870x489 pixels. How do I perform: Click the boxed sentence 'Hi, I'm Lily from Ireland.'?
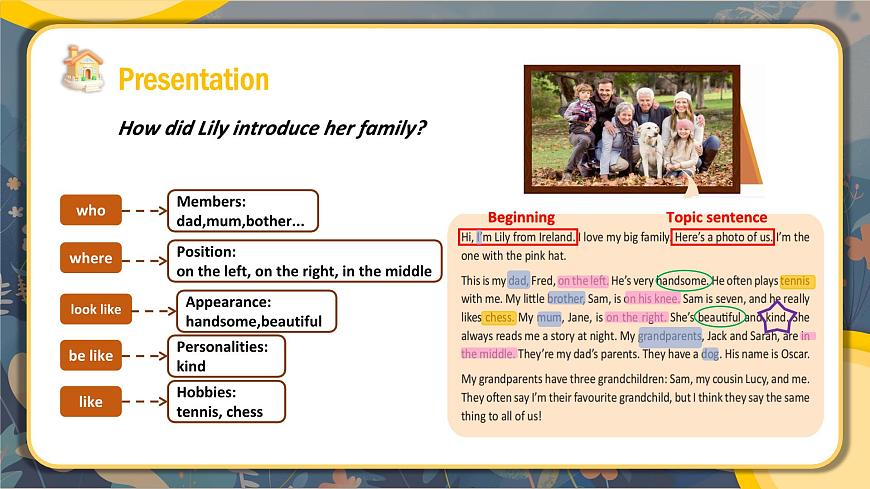tap(518, 237)
